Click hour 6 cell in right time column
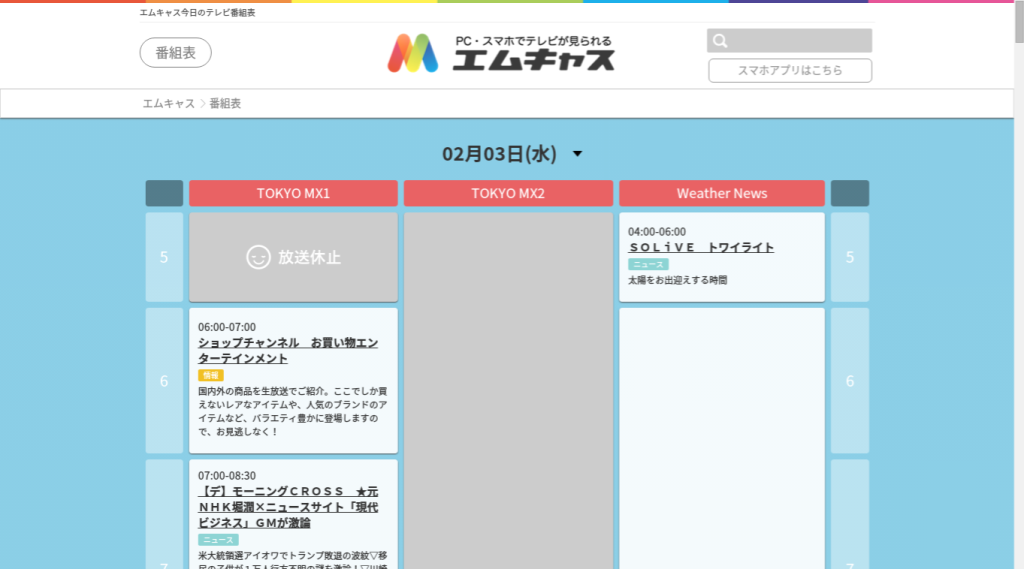 click(x=850, y=381)
